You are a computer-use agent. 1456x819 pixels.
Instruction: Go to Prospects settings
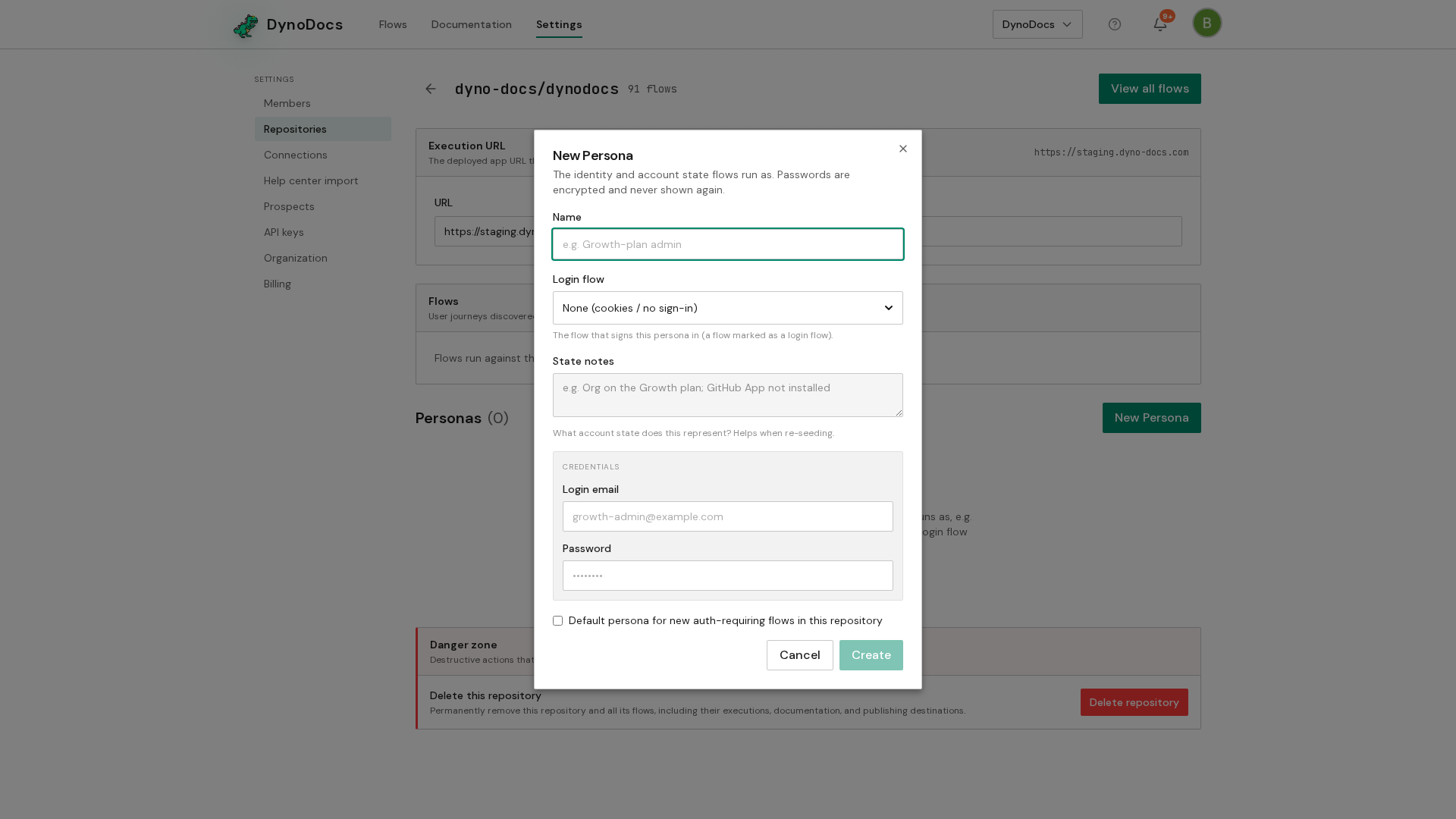click(323, 206)
